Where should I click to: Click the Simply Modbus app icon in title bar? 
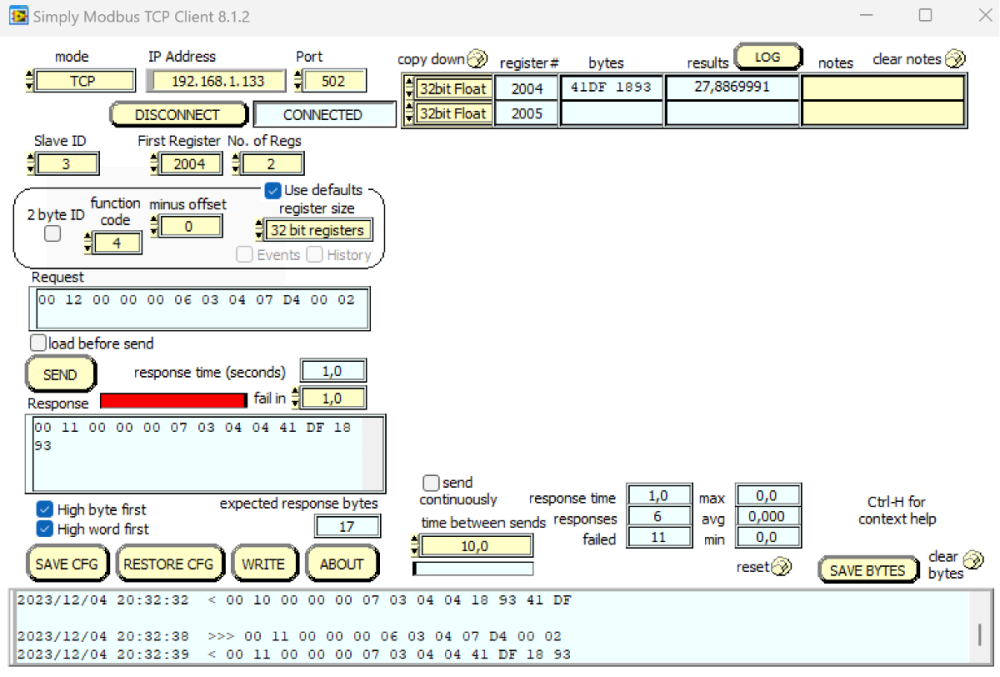[x=17, y=16]
